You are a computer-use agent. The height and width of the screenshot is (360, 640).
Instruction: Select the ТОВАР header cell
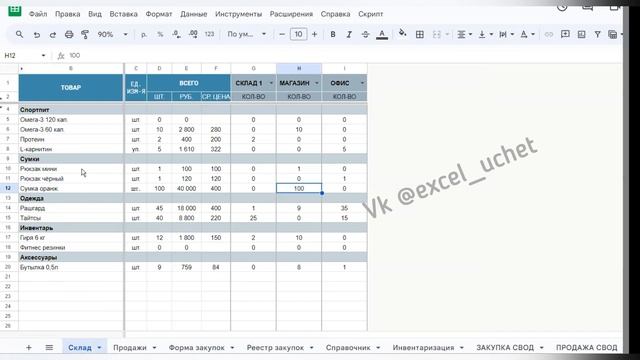pos(71,88)
